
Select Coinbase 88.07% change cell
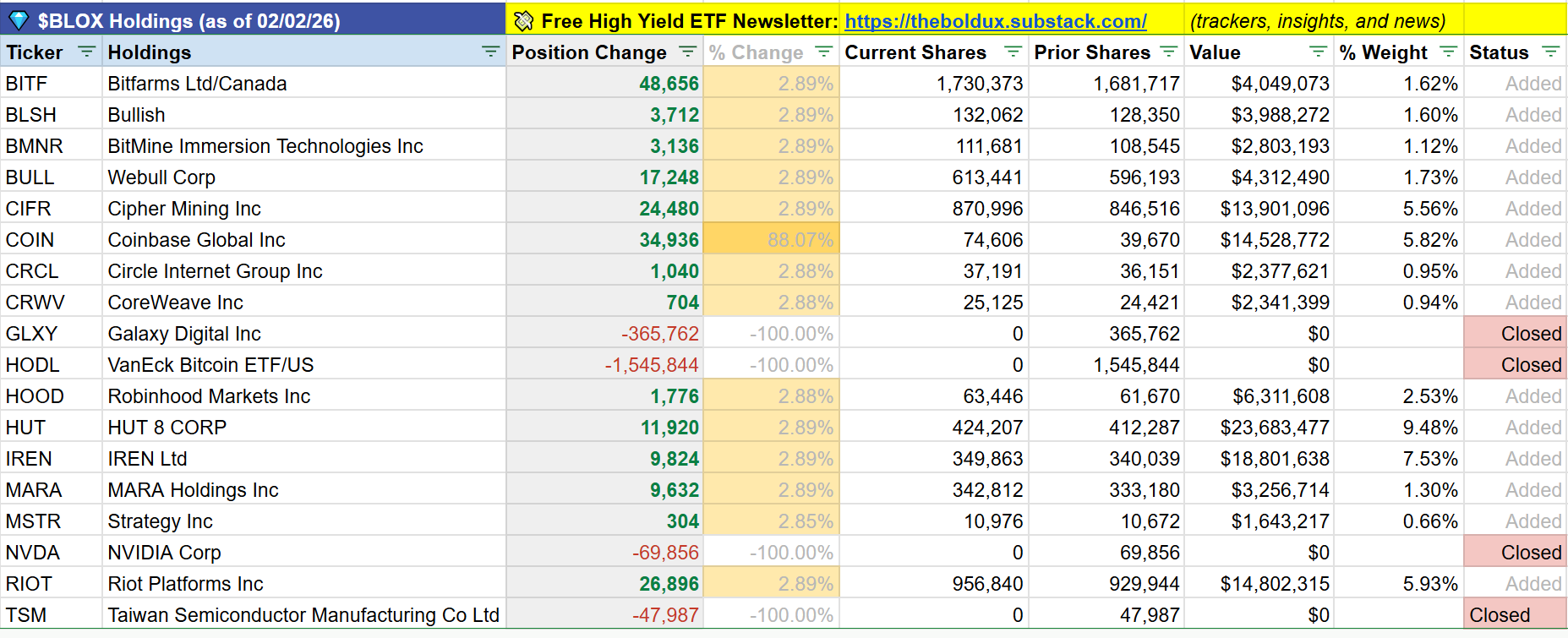(772, 239)
